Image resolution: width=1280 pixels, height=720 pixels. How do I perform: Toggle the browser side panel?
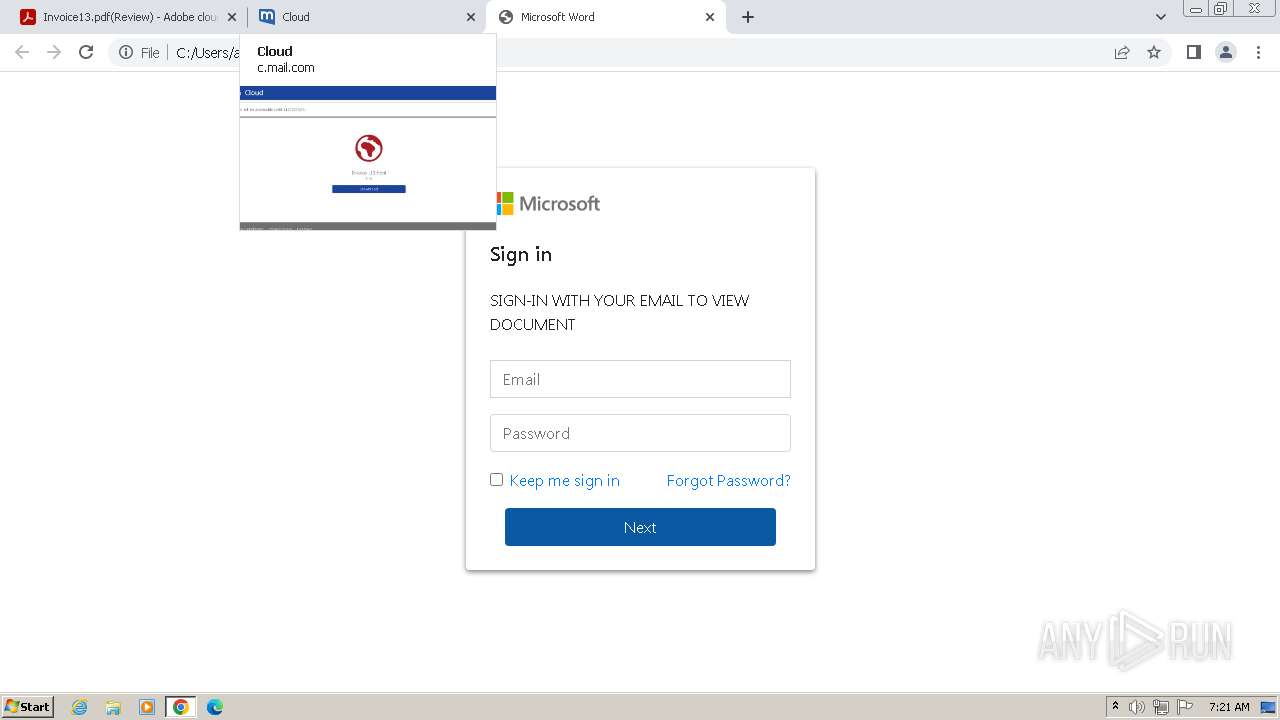[1193, 52]
